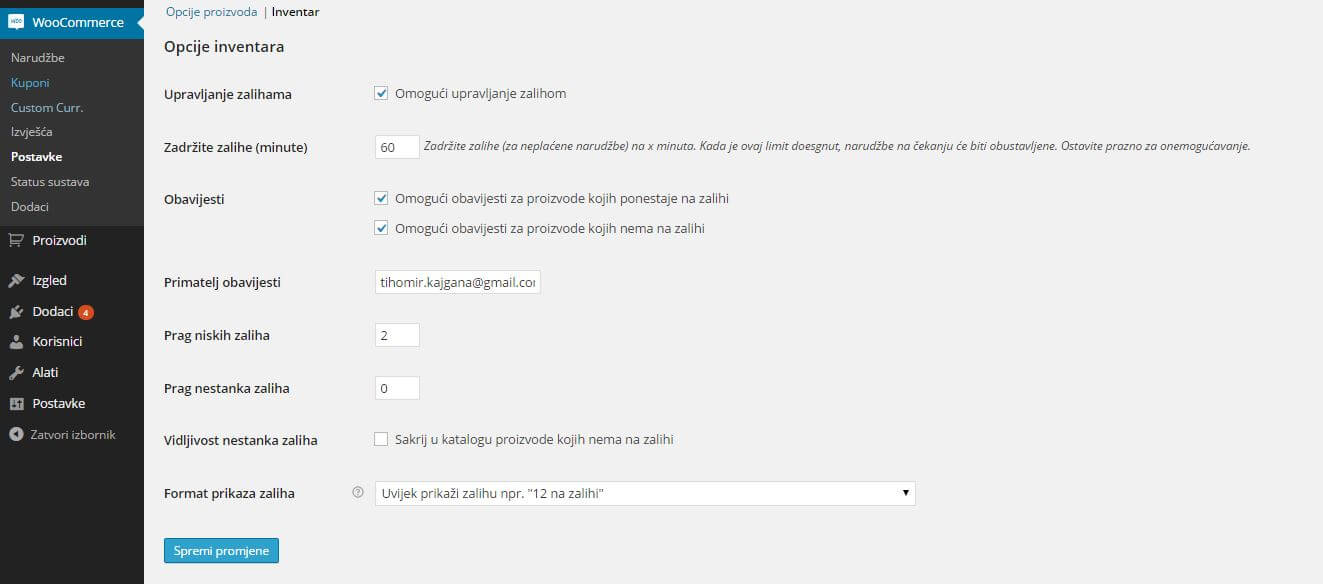Click the Alati wrench icon
The width and height of the screenshot is (1323, 584).
[x=16, y=373]
